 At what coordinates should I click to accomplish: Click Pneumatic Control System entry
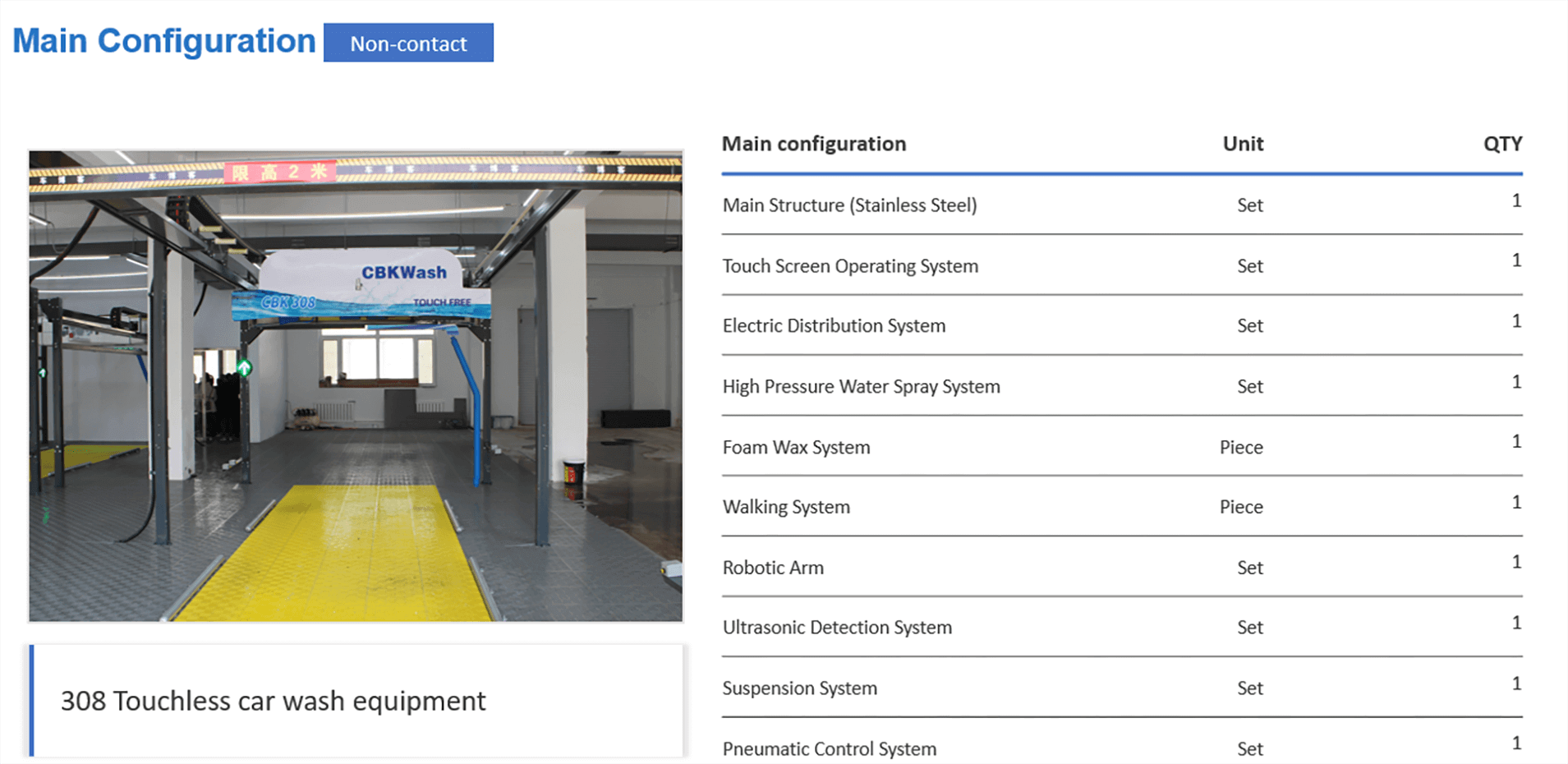(829, 748)
